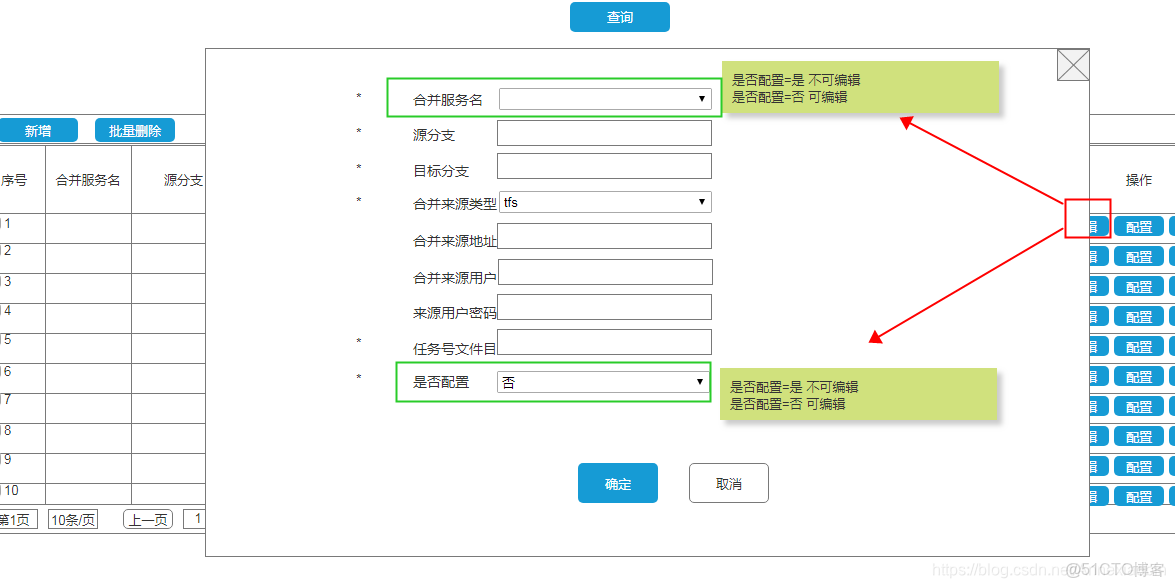Click into the 源分支 input field
The image size is (1175, 588).
click(x=604, y=132)
